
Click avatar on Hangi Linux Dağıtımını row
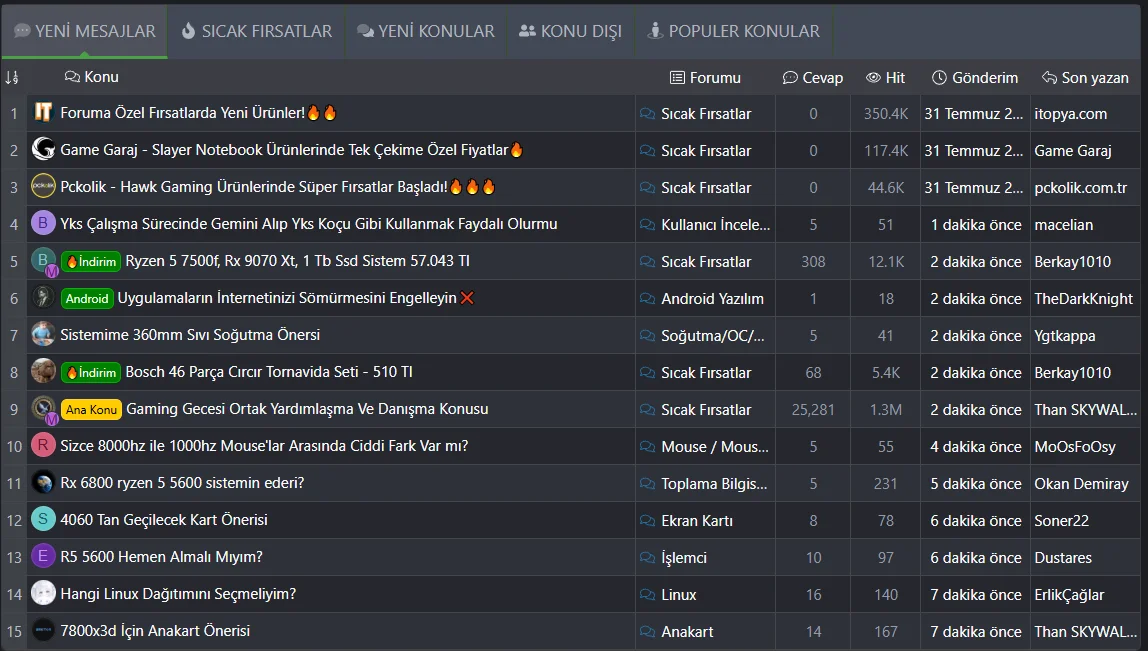pyautogui.click(x=43, y=593)
